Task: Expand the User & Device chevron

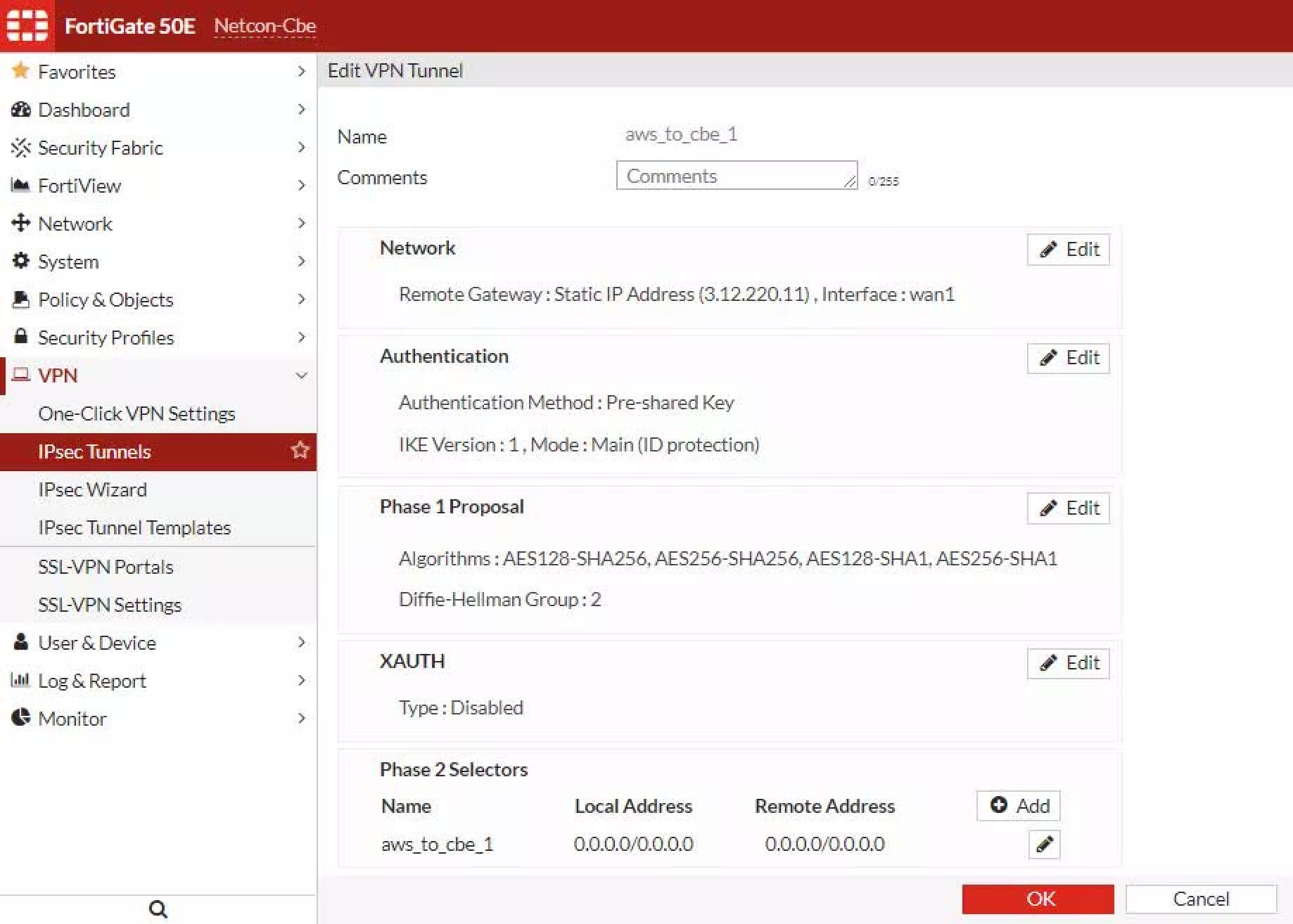Action: tap(301, 642)
